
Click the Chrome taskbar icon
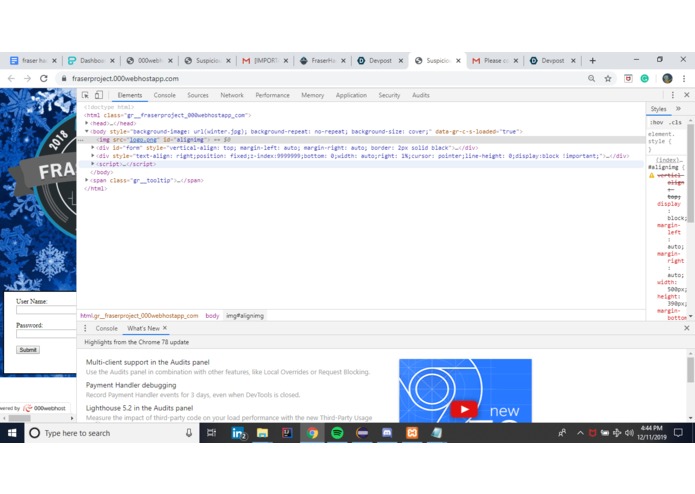click(x=312, y=433)
